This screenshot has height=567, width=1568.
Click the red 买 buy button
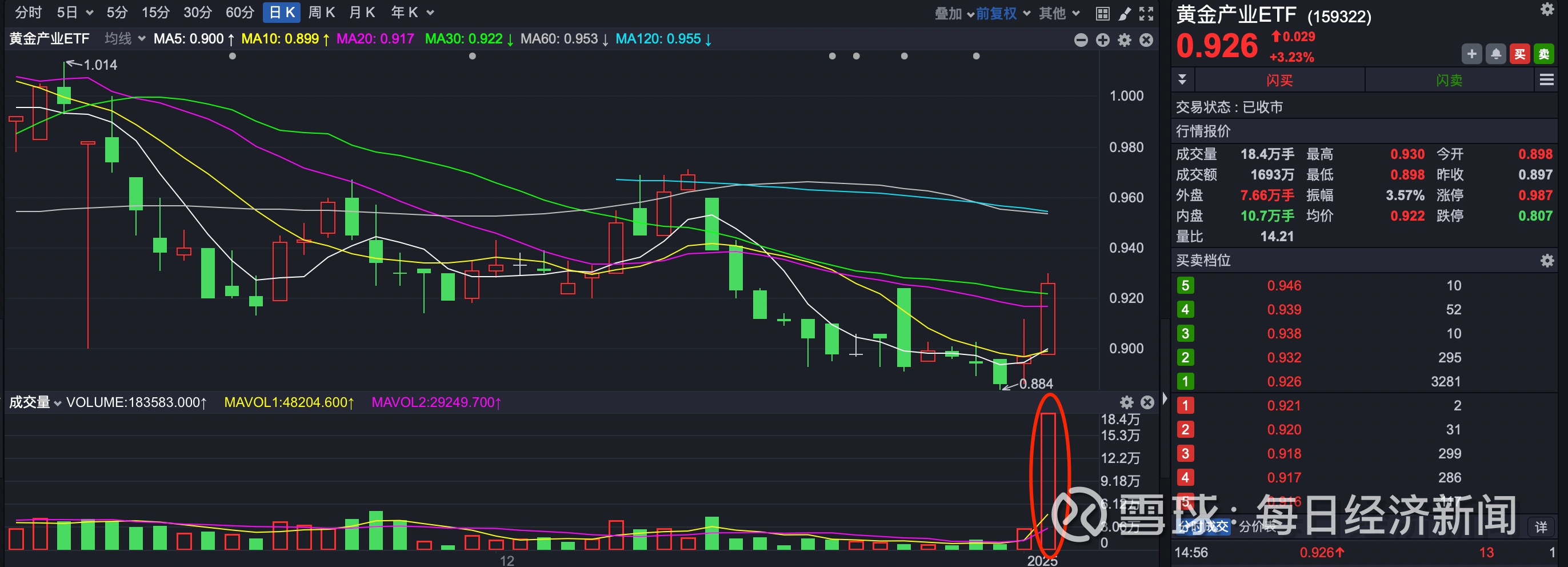pos(1520,54)
